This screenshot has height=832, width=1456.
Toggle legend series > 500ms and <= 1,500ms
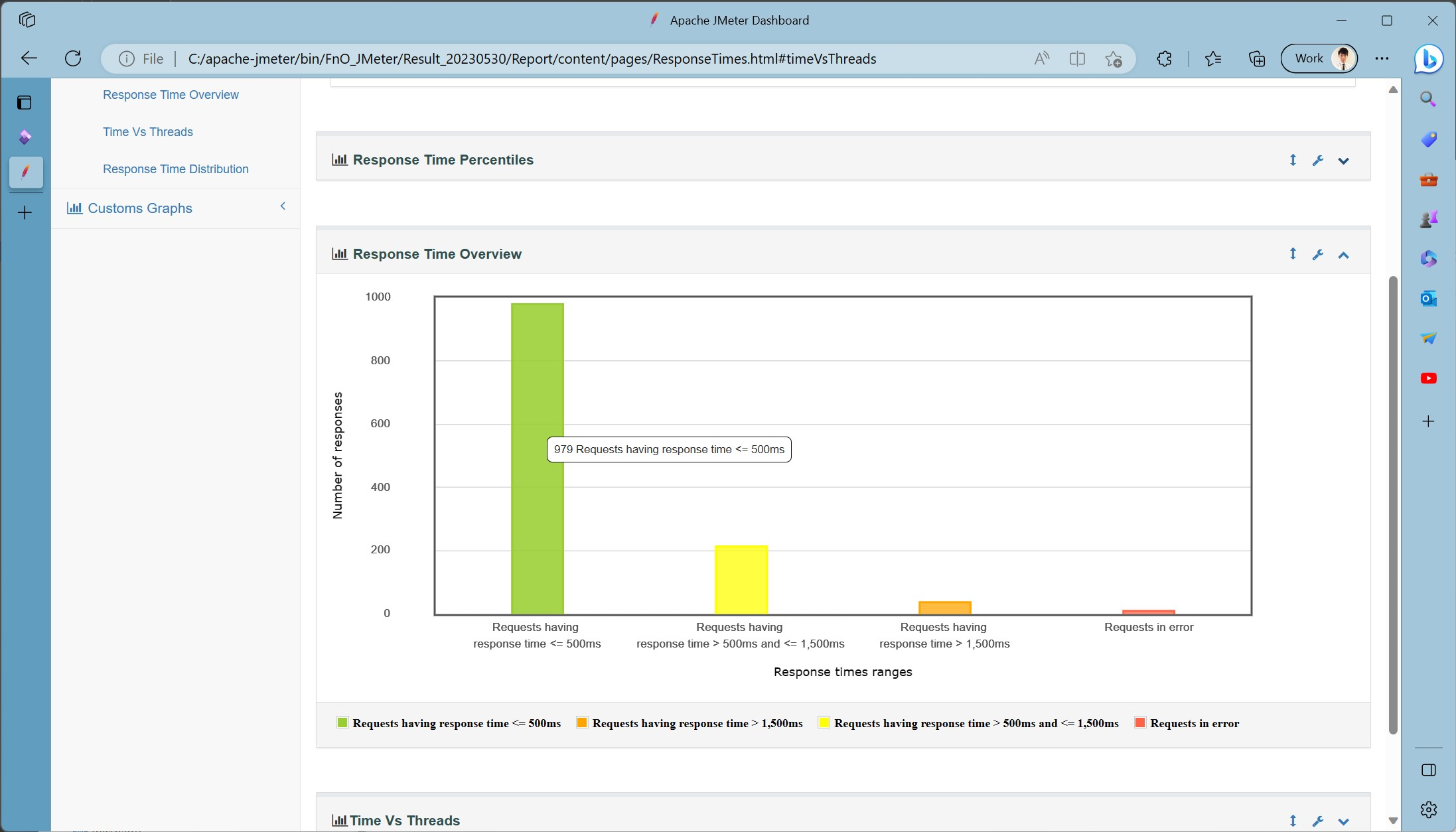(x=968, y=723)
